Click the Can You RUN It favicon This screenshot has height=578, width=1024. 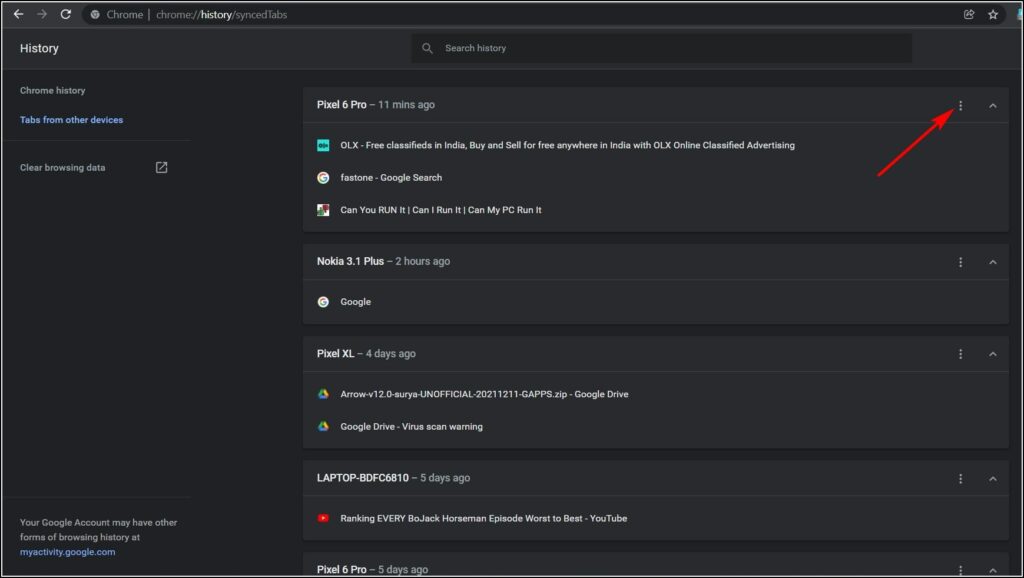[x=323, y=210]
